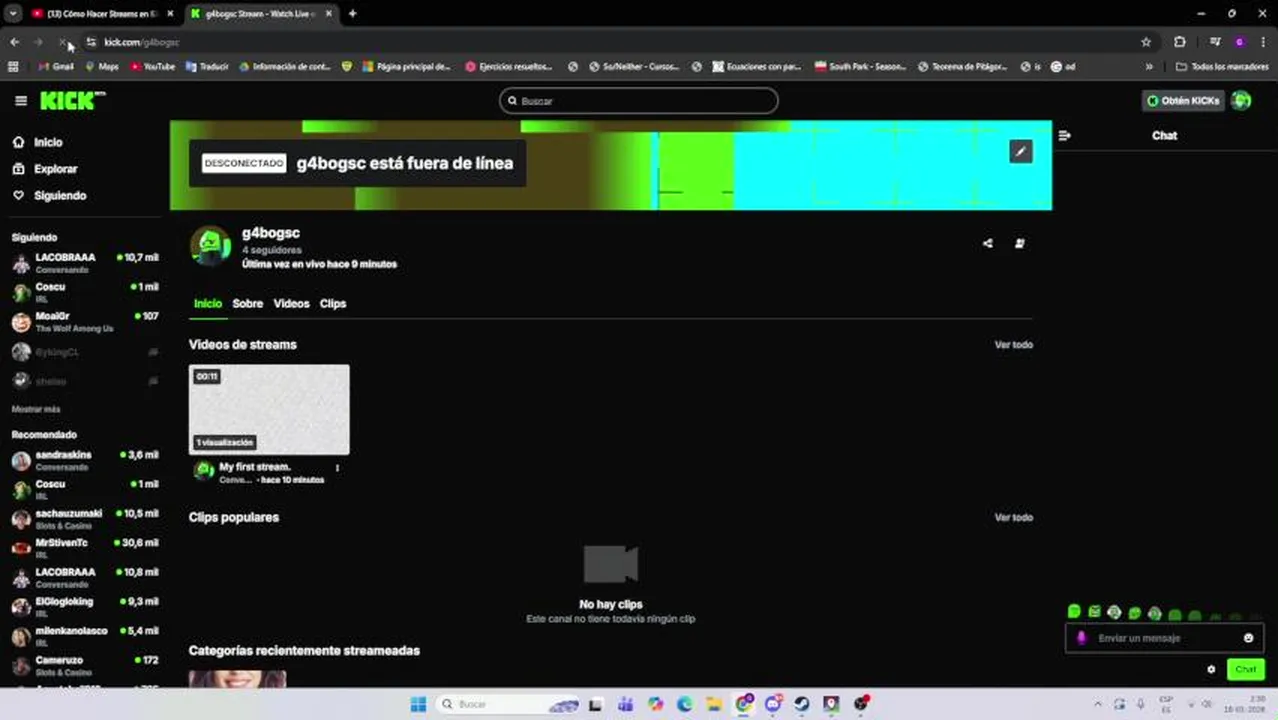Open the emoji picker in chat input
This screenshot has height=720, width=1278.
click(x=1248, y=638)
